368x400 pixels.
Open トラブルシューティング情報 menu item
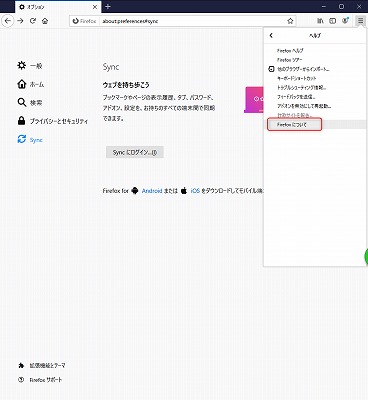[x=315, y=88]
